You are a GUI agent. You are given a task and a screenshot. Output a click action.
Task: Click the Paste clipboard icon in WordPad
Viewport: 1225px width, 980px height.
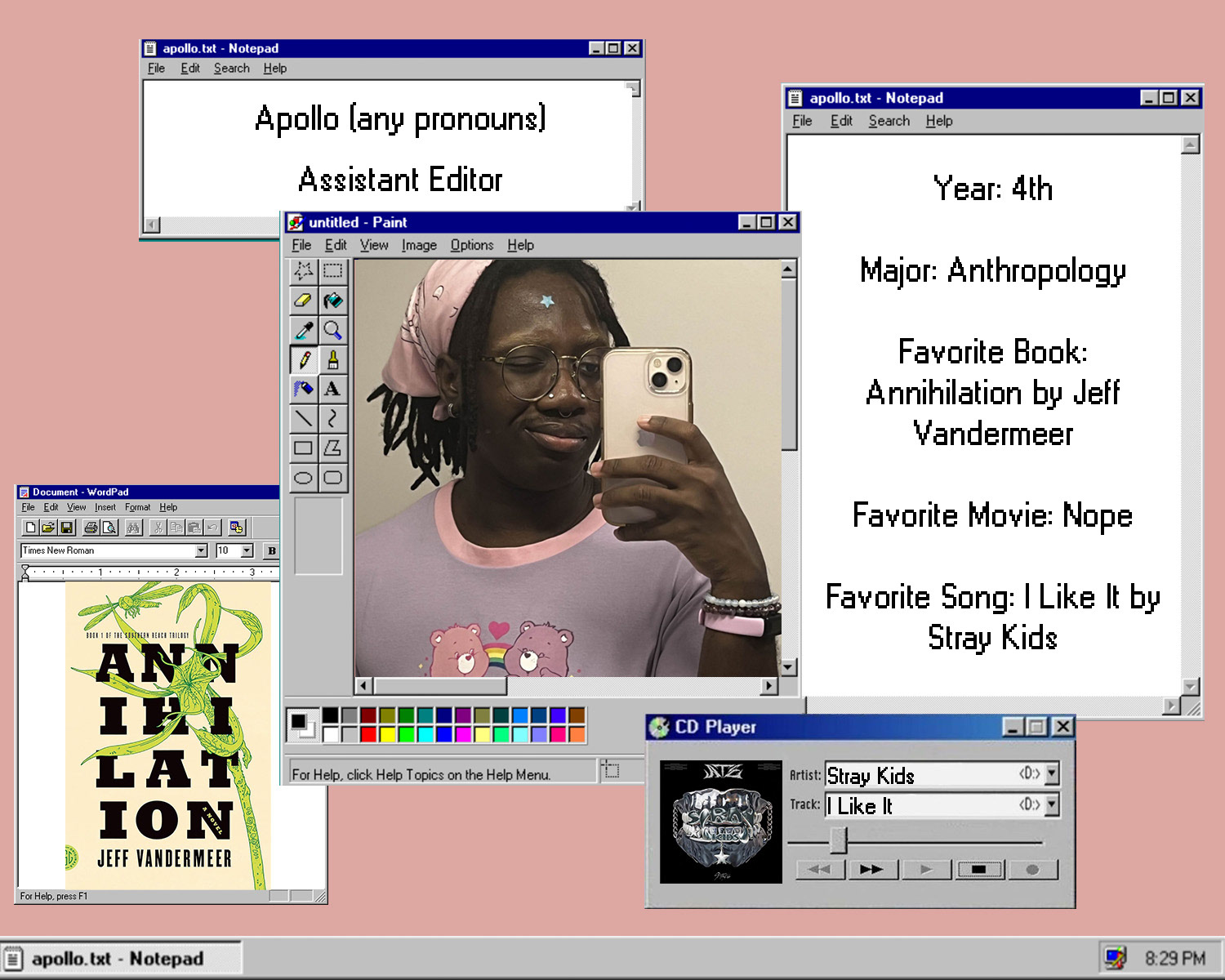point(194,528)
